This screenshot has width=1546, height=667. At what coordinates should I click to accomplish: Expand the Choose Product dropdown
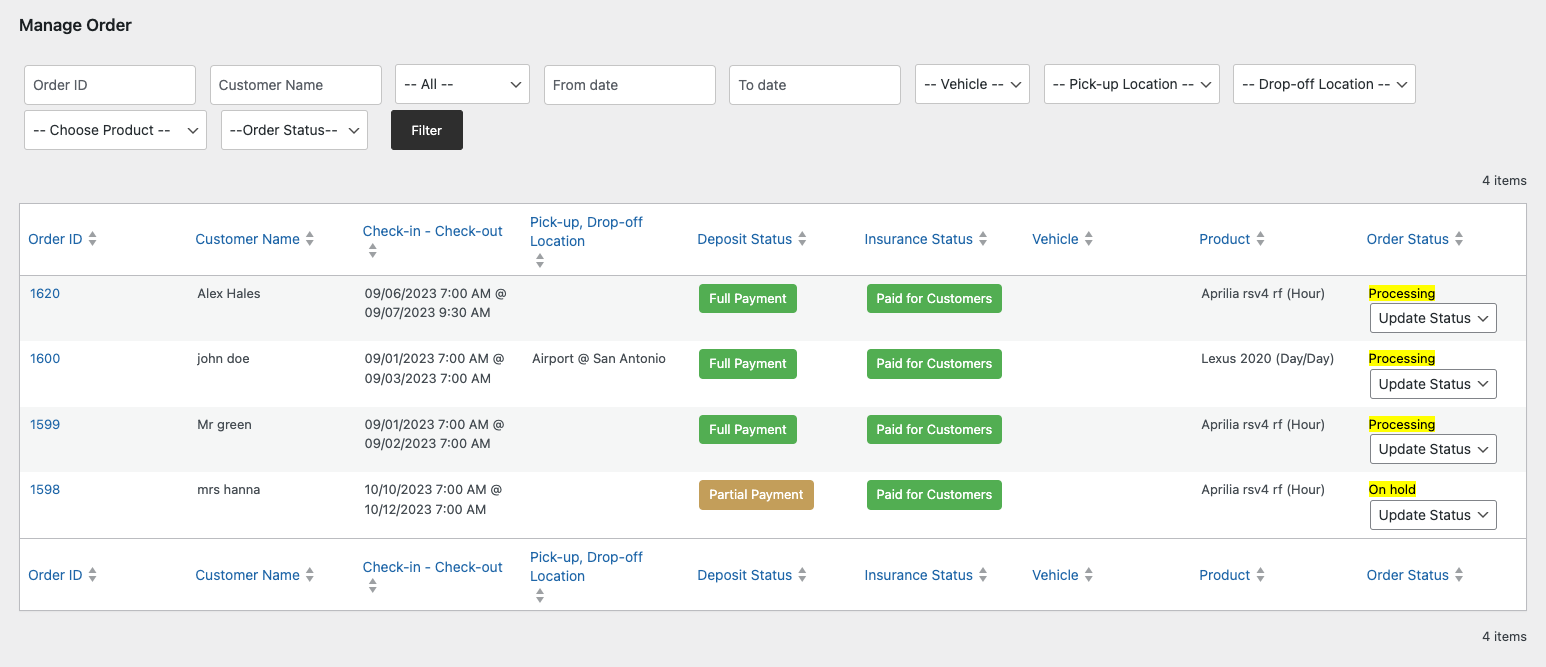114,130
